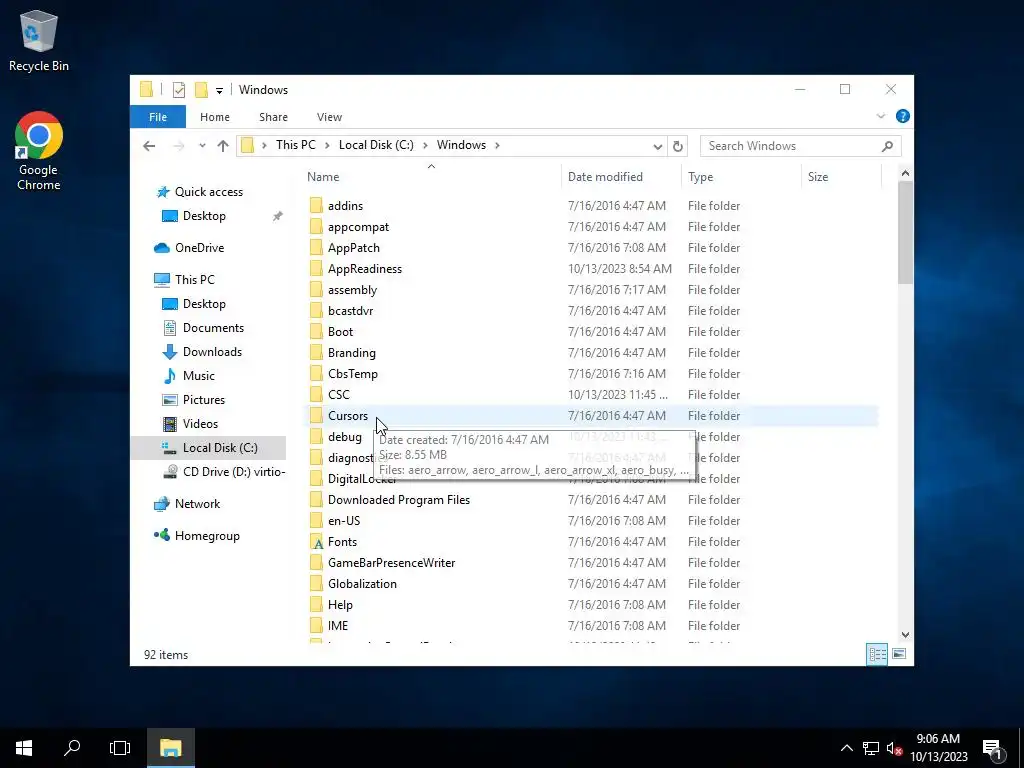Click the Properties quick access toolbar icon
This screenshot has height=768, width=1024.
coord(178,90)
